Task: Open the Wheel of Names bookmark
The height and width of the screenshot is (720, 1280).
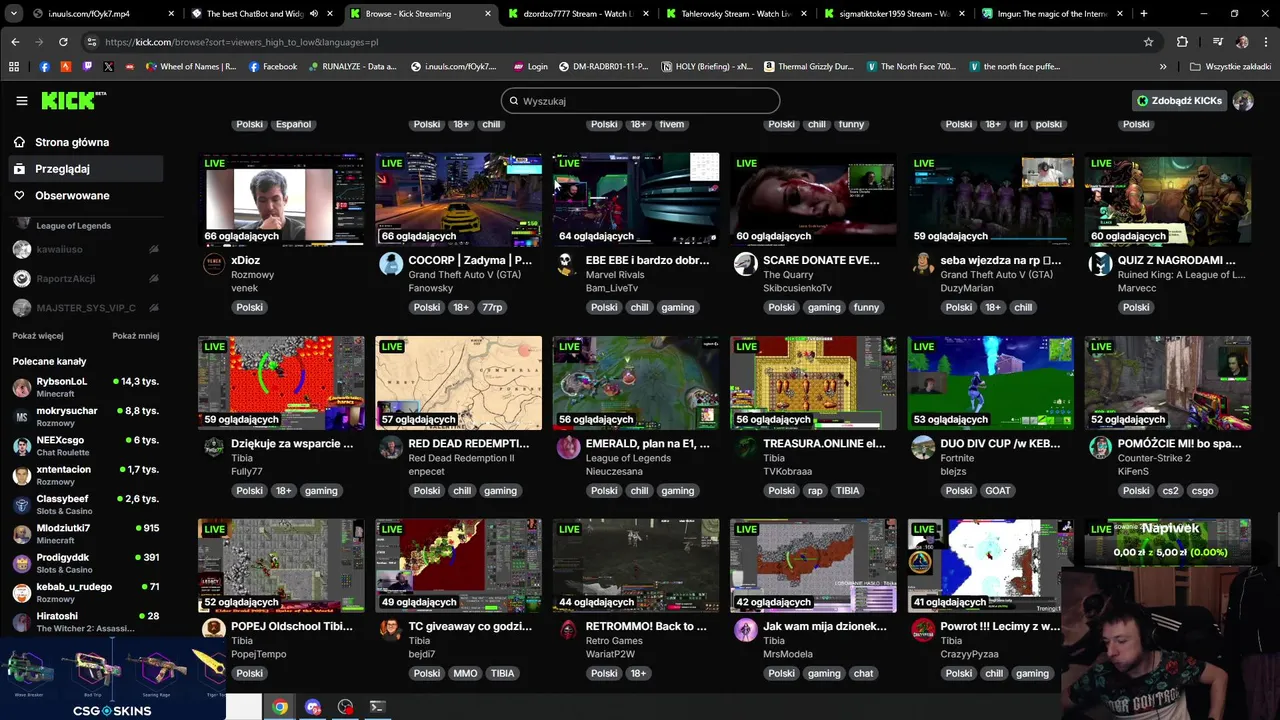Action: click(191, 66)
